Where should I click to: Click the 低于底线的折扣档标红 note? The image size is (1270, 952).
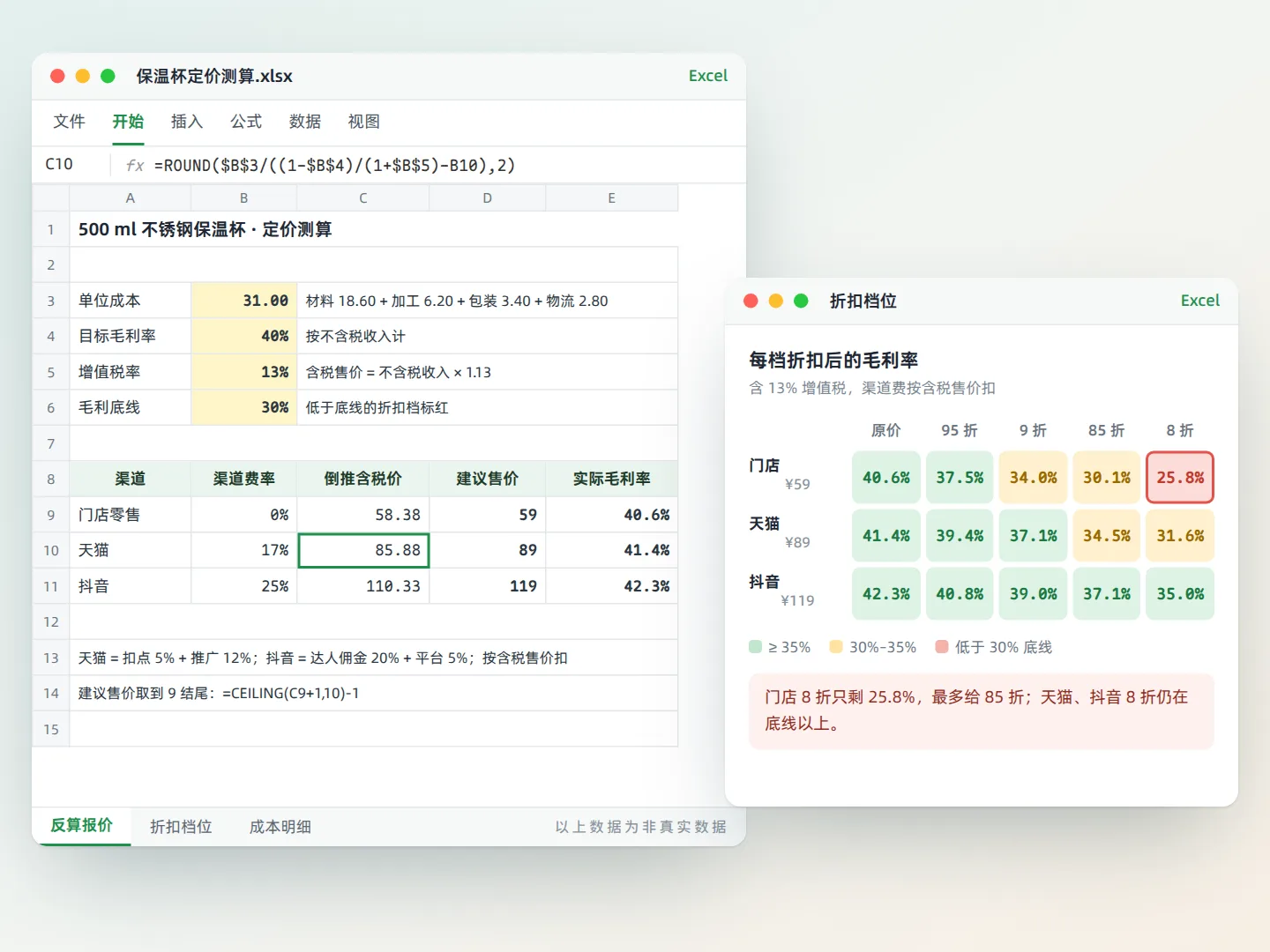click(x=487, y=407)
